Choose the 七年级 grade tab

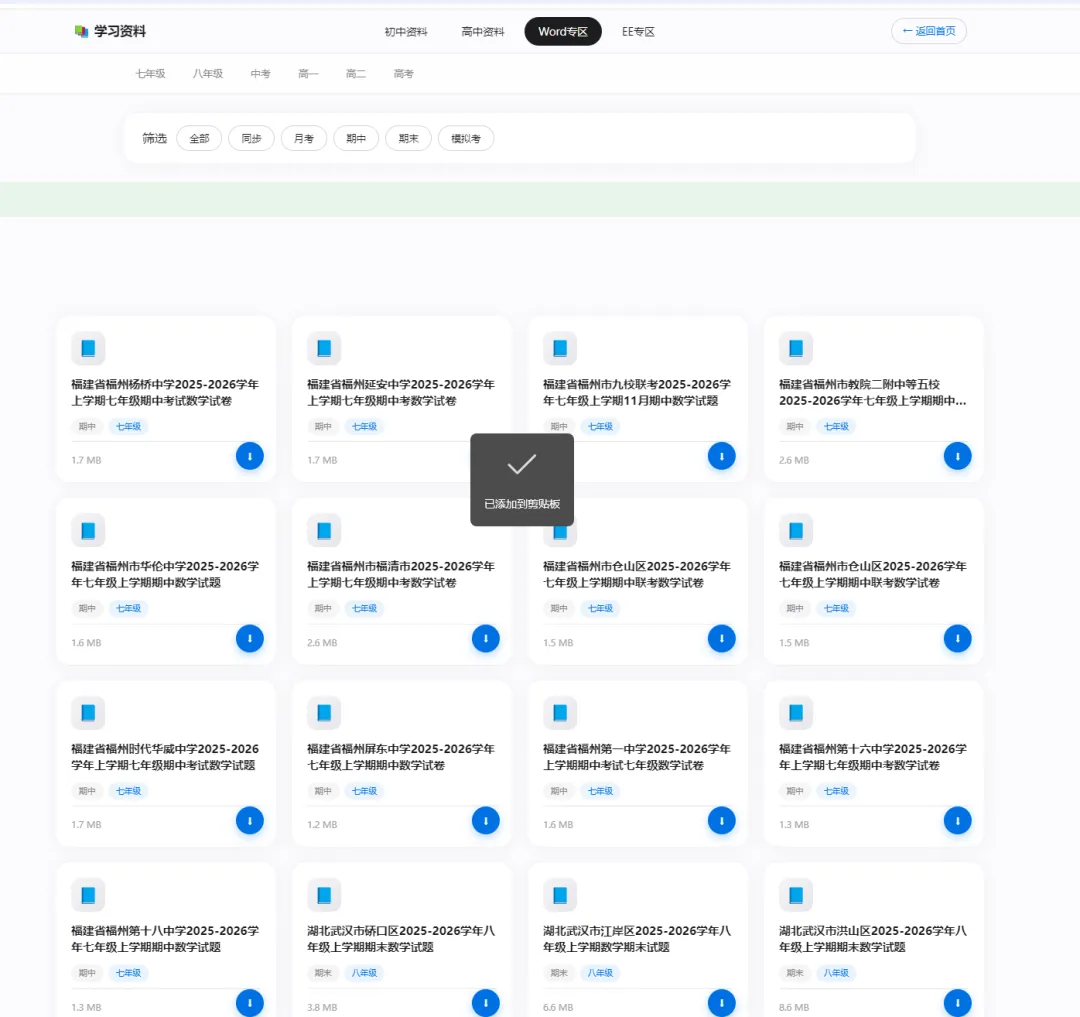click(150, 74)
